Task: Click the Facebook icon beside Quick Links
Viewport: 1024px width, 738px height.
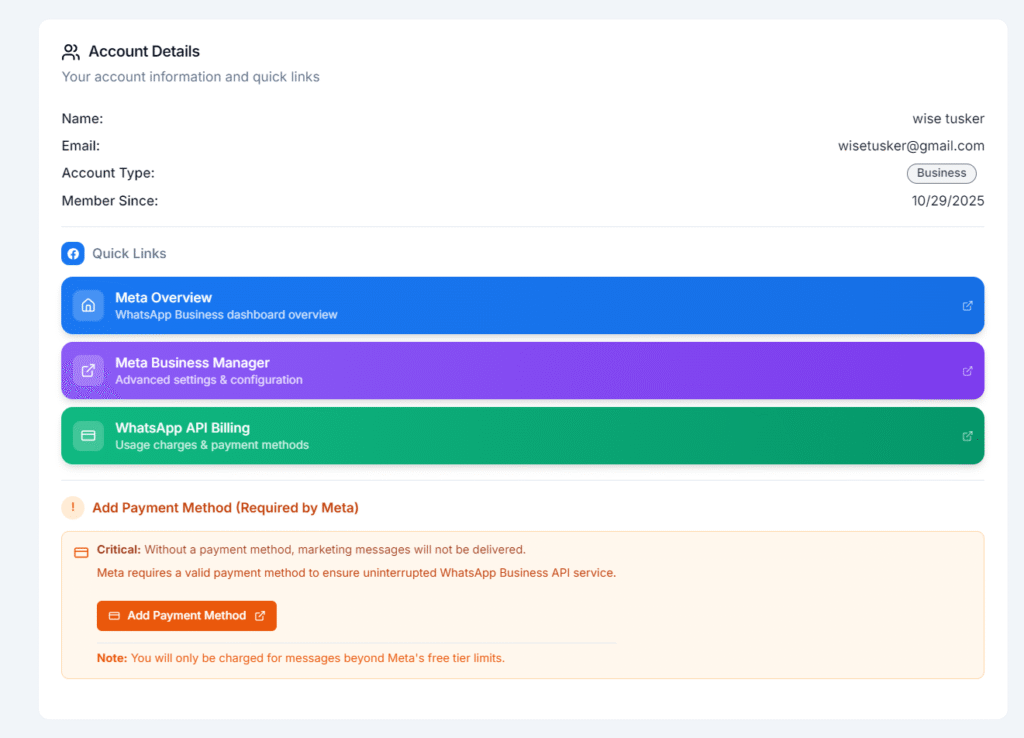Action: (x=73, y=254)
